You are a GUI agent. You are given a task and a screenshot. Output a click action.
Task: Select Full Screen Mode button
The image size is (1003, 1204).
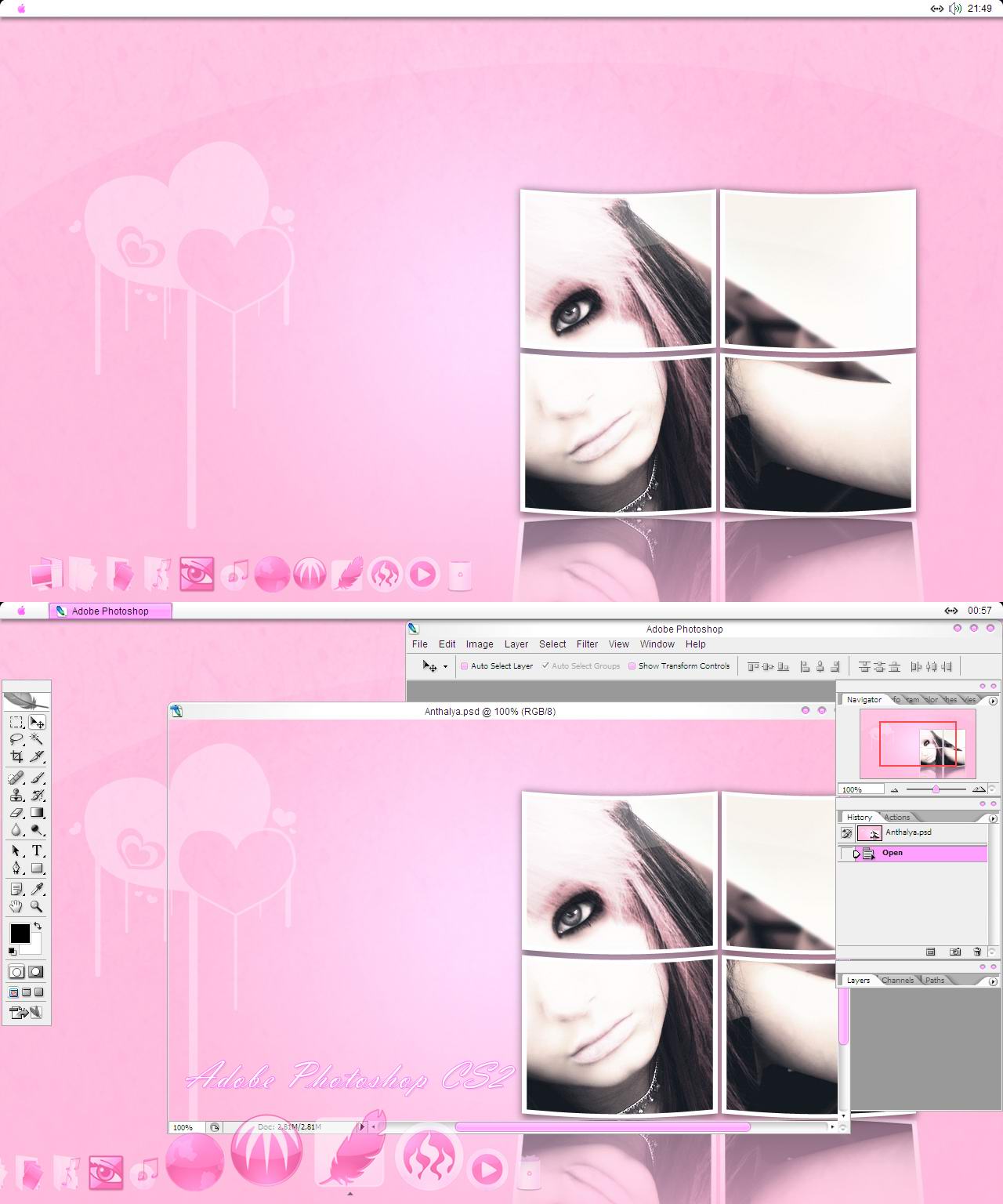38,992
